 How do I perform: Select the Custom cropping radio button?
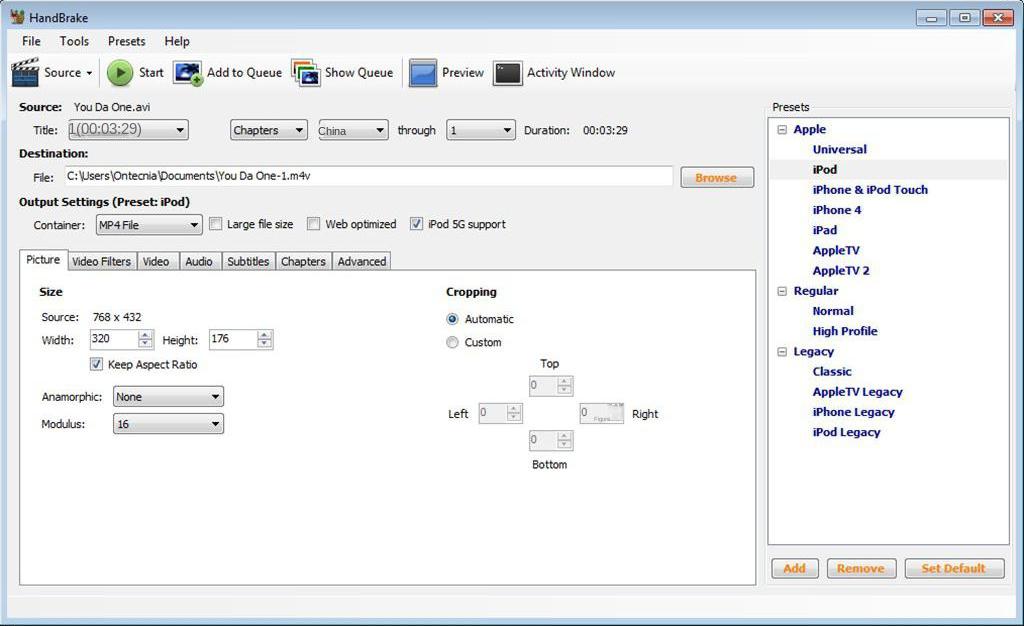click(453, 343)
